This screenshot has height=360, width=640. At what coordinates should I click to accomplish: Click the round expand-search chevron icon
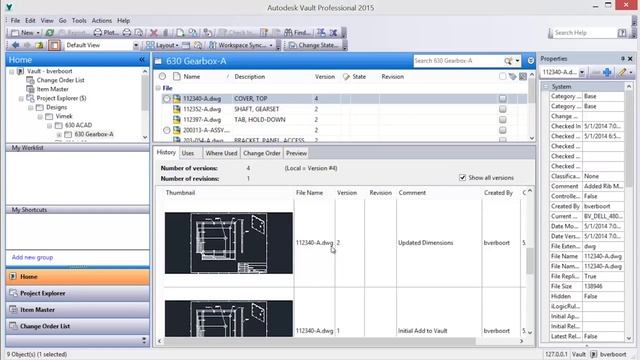point(531,61)
